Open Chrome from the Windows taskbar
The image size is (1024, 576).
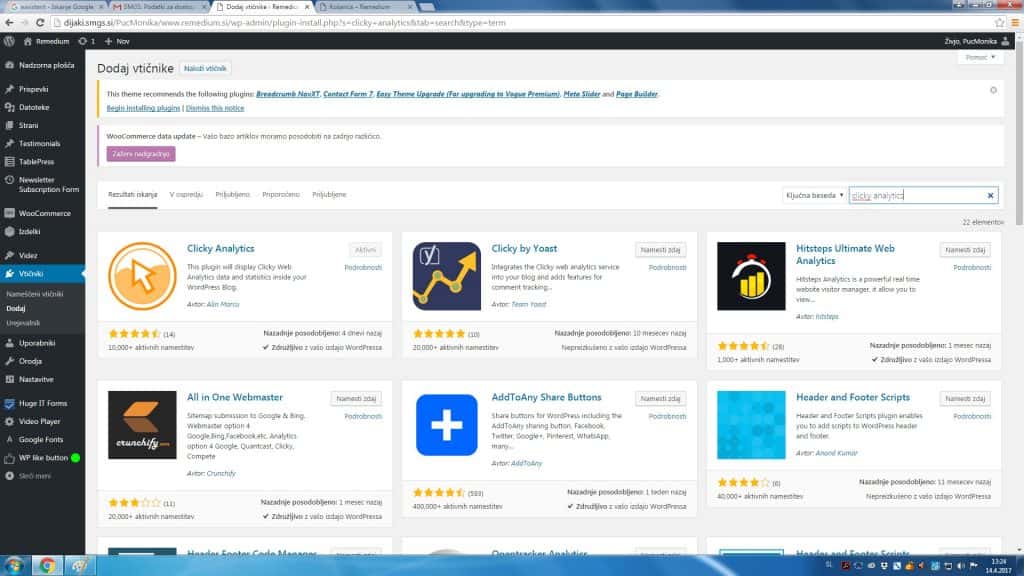[46, 565]
